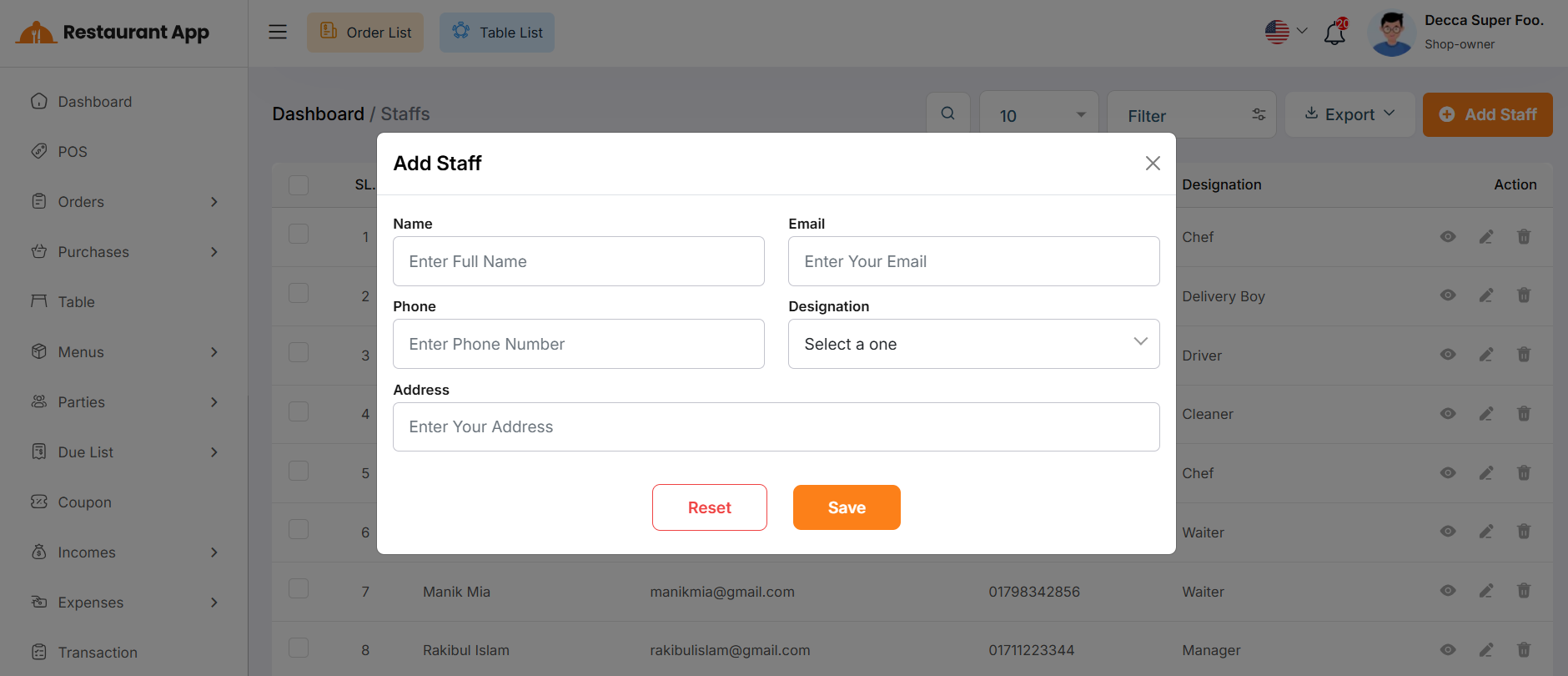
Task: Close the Add Staff dialog
Action: tap(1153, 164)
